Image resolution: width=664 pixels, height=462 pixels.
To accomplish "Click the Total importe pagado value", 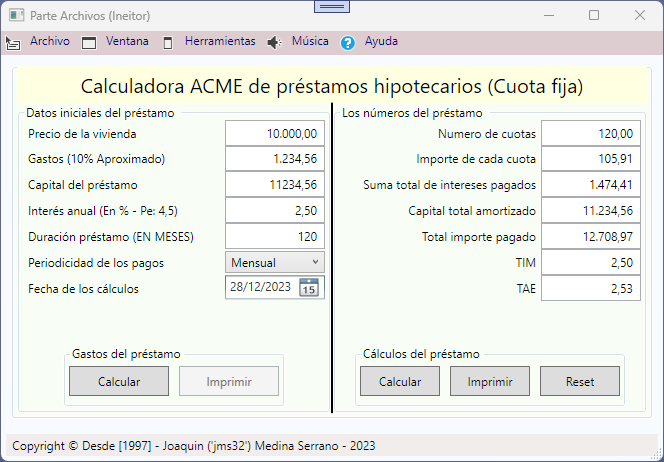I will pyautogui.click(x=591, y=236).
